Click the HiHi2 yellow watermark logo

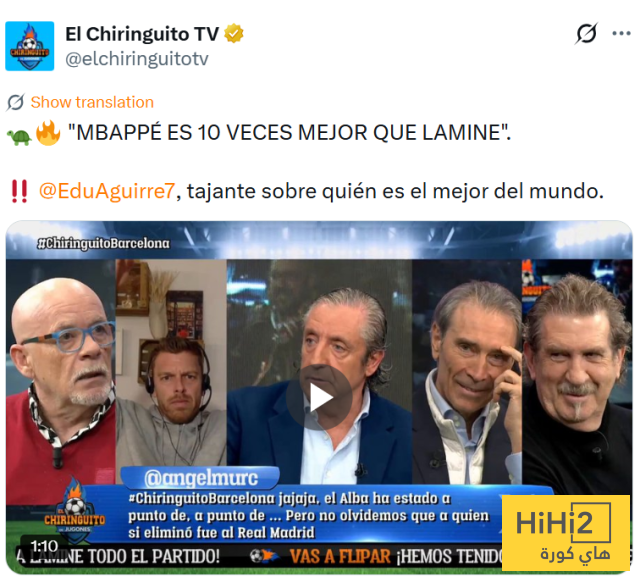(x=566, y=533)
